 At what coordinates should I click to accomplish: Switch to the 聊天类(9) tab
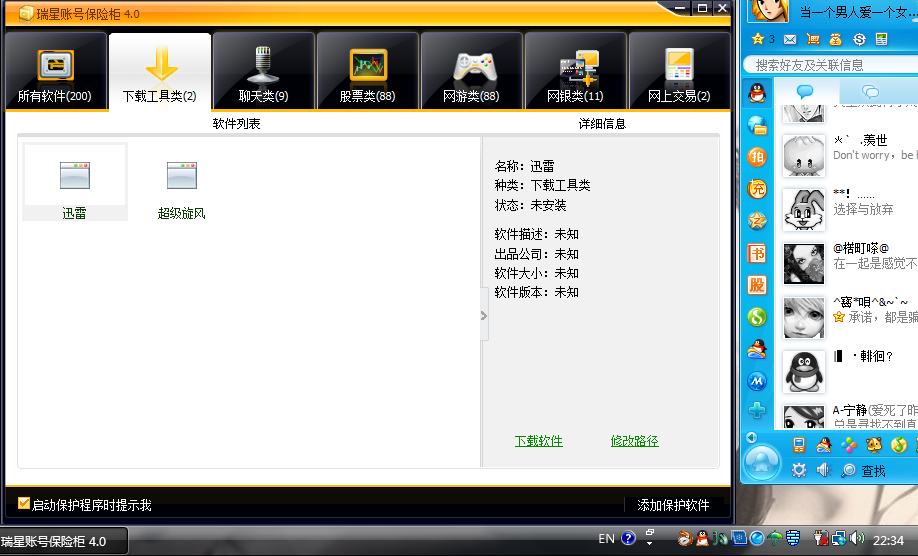[263, 71]
